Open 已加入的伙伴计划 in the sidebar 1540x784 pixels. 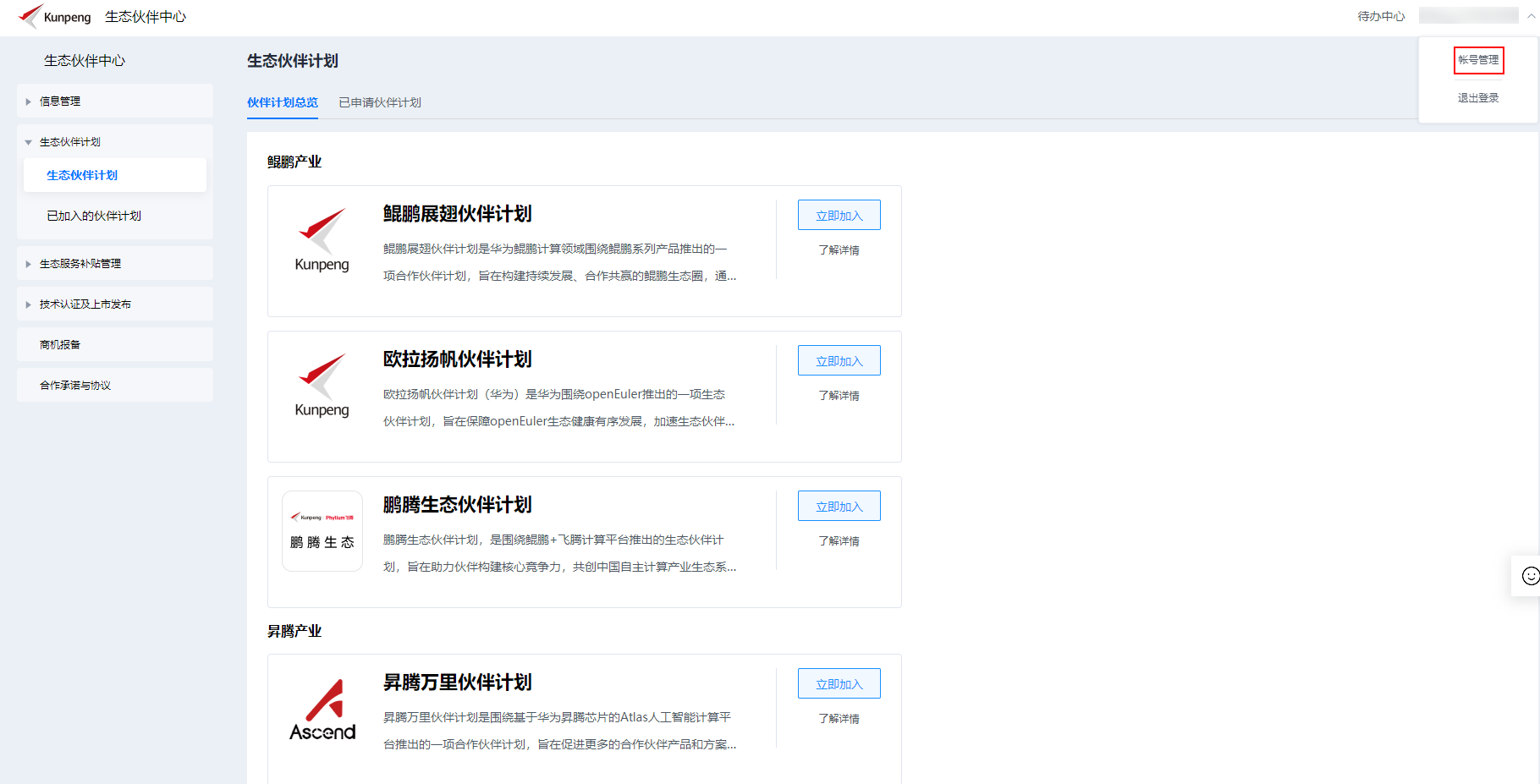click(x=115, y=216)
